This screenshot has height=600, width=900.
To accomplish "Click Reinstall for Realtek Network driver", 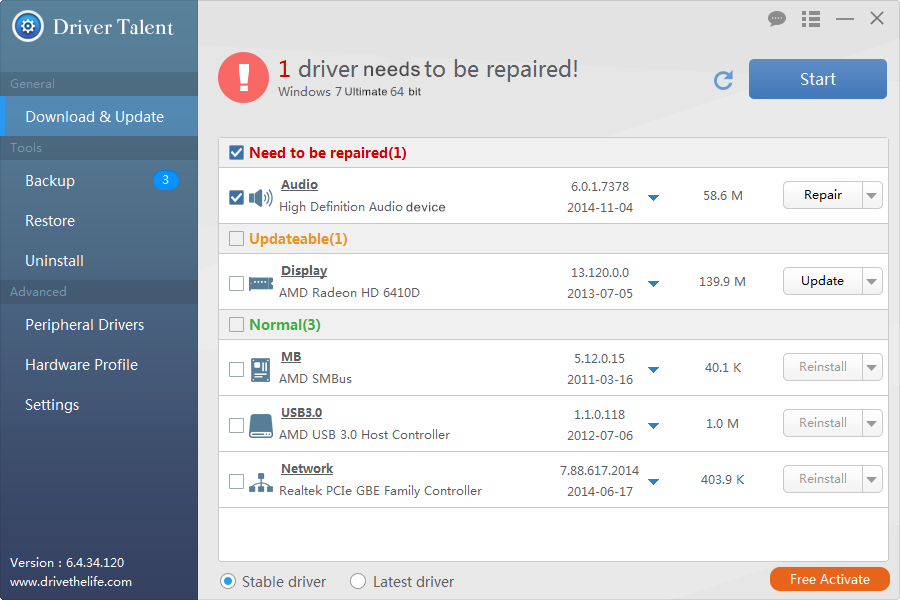I will pyautogui.click(x=823, y=479).
